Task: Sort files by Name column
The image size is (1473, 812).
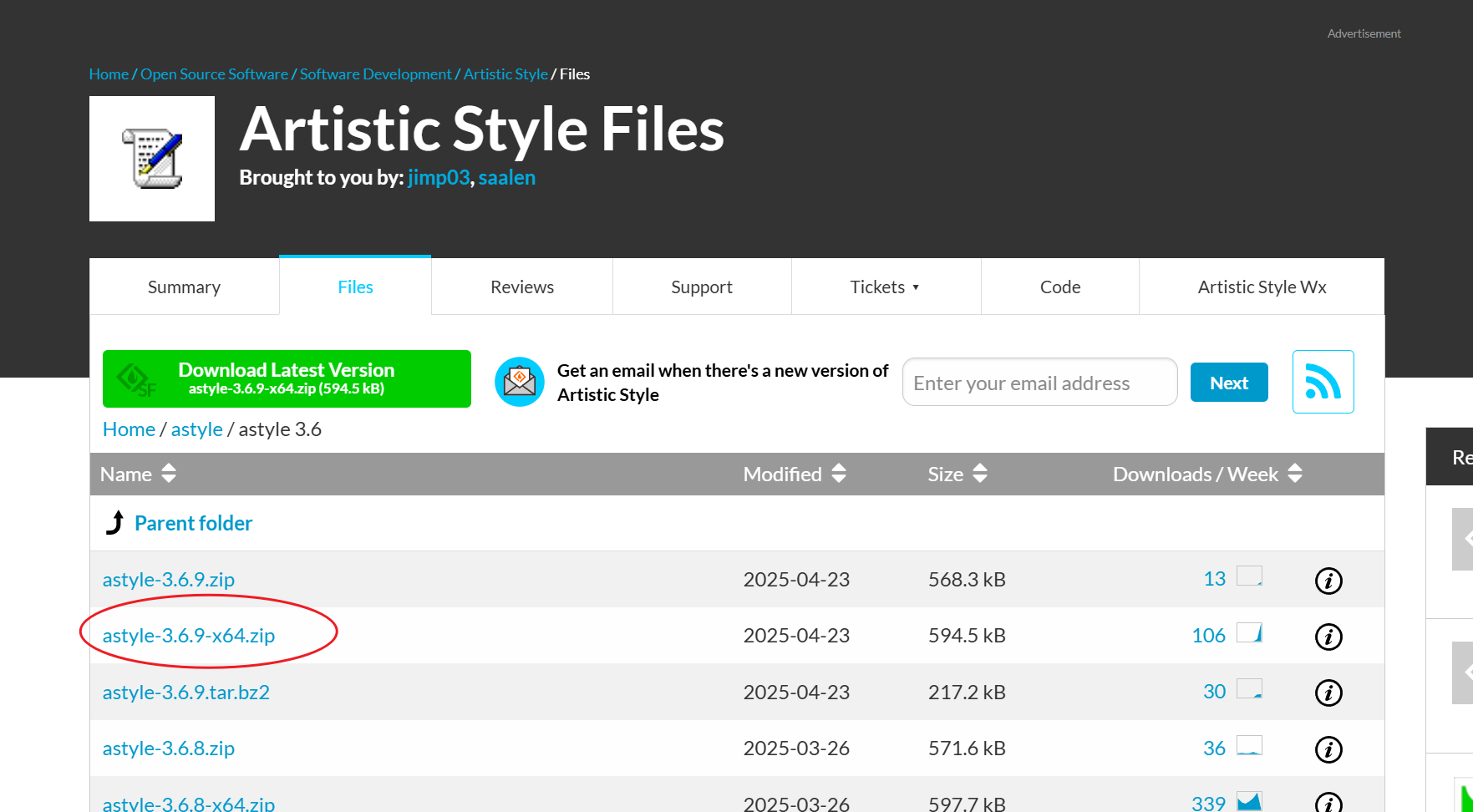Action: point(138,474)
